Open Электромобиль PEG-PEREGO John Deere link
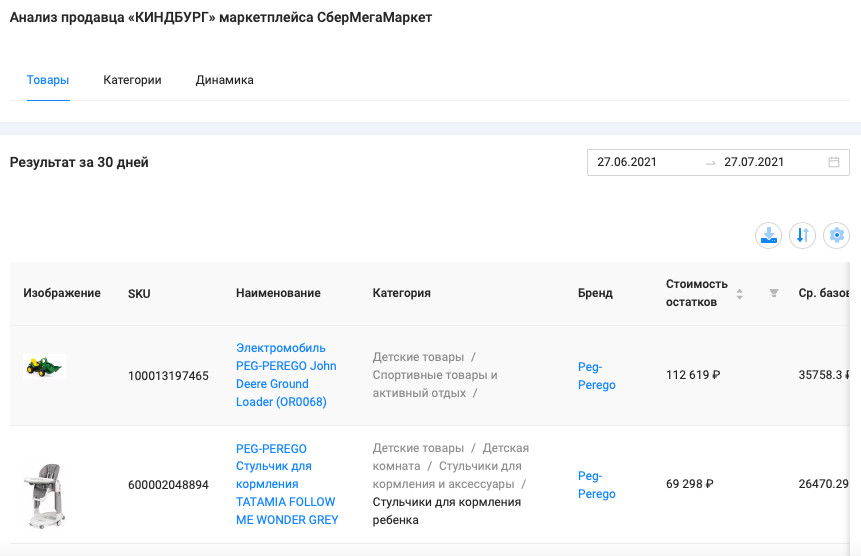 click(x=286, y=375)
